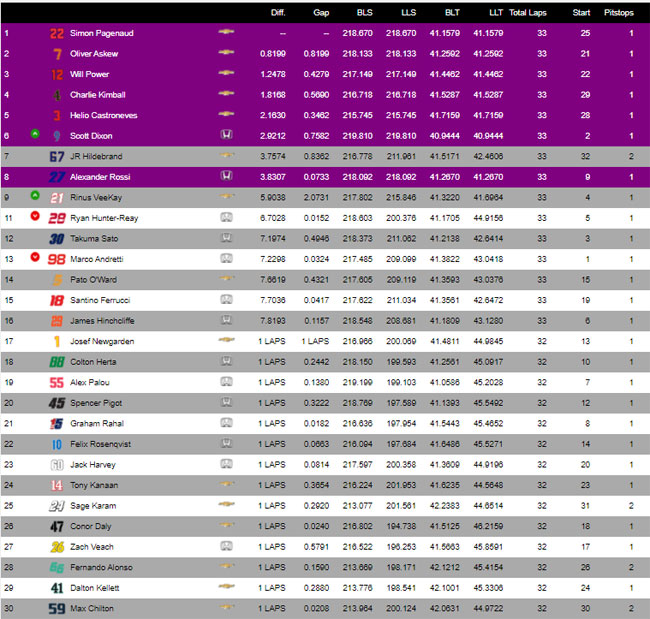
Task: Click the Diff. column header
Action: [278, 13]
